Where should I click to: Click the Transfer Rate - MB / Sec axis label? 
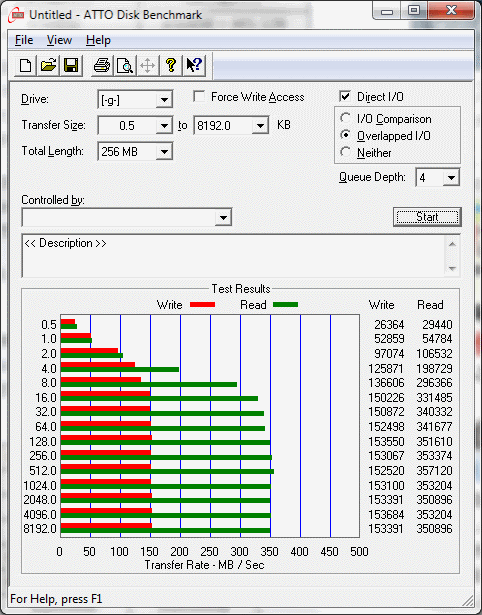click(204, 565)
